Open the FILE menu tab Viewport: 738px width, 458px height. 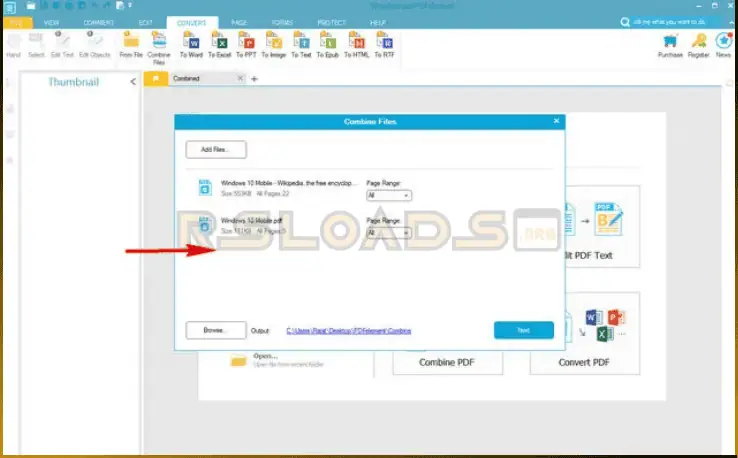[x=17, y=23]
